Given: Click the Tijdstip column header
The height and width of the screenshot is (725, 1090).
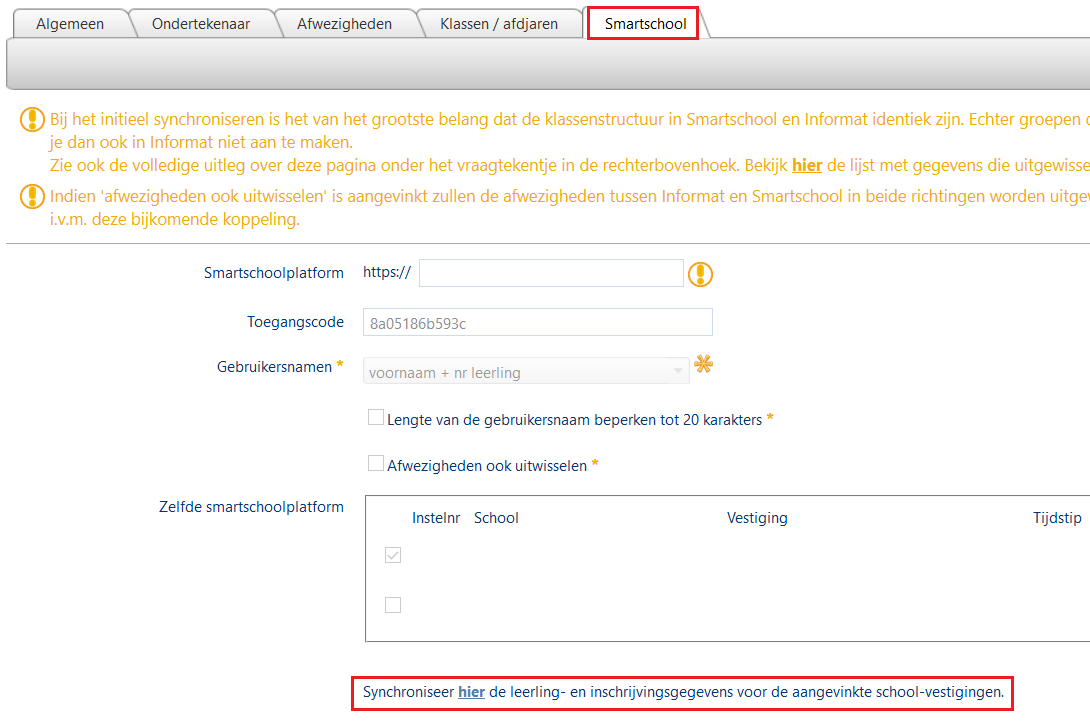Looking at the screenshot, I should 1057,518.
